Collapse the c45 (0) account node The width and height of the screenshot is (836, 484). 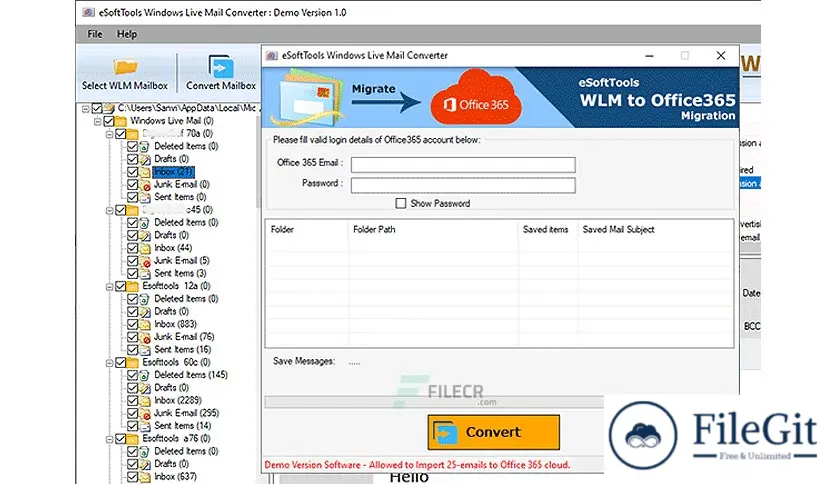[x=110, y=211]
